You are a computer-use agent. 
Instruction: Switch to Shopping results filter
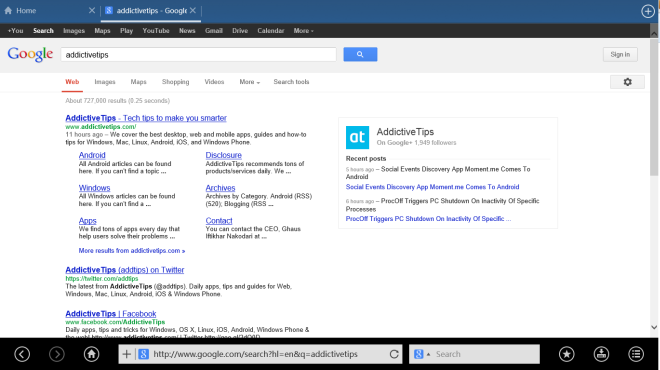176,82
